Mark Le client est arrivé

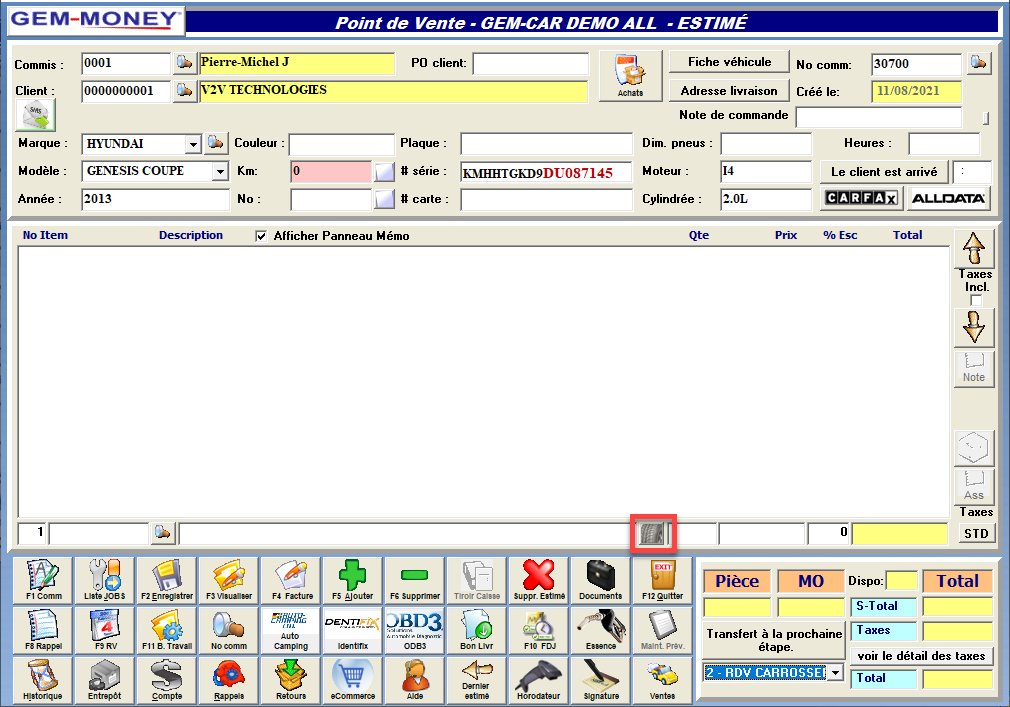884,172
